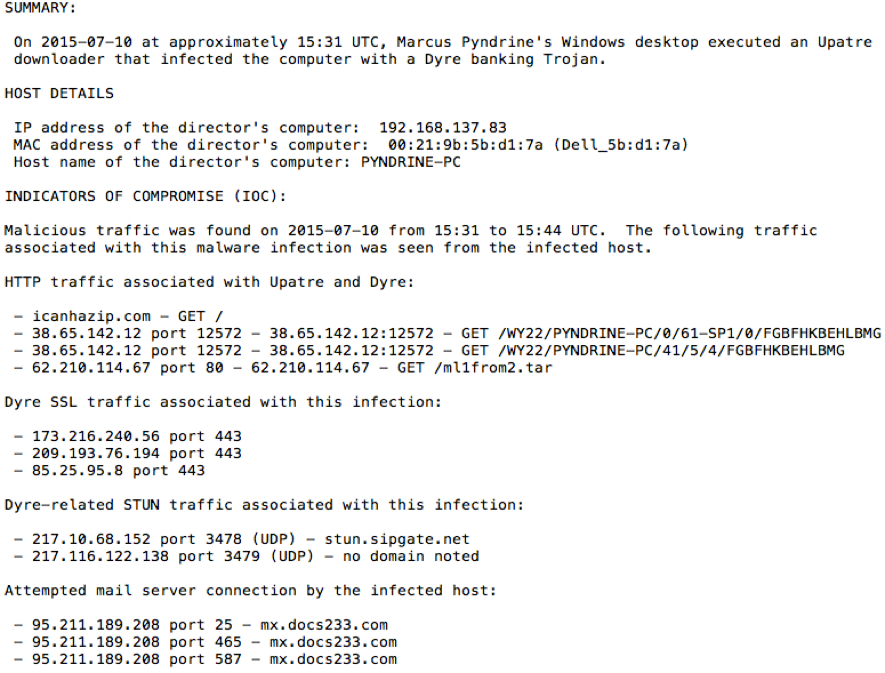Click 217.116.122.138 port 3479 entry

(x=246, y=556)
